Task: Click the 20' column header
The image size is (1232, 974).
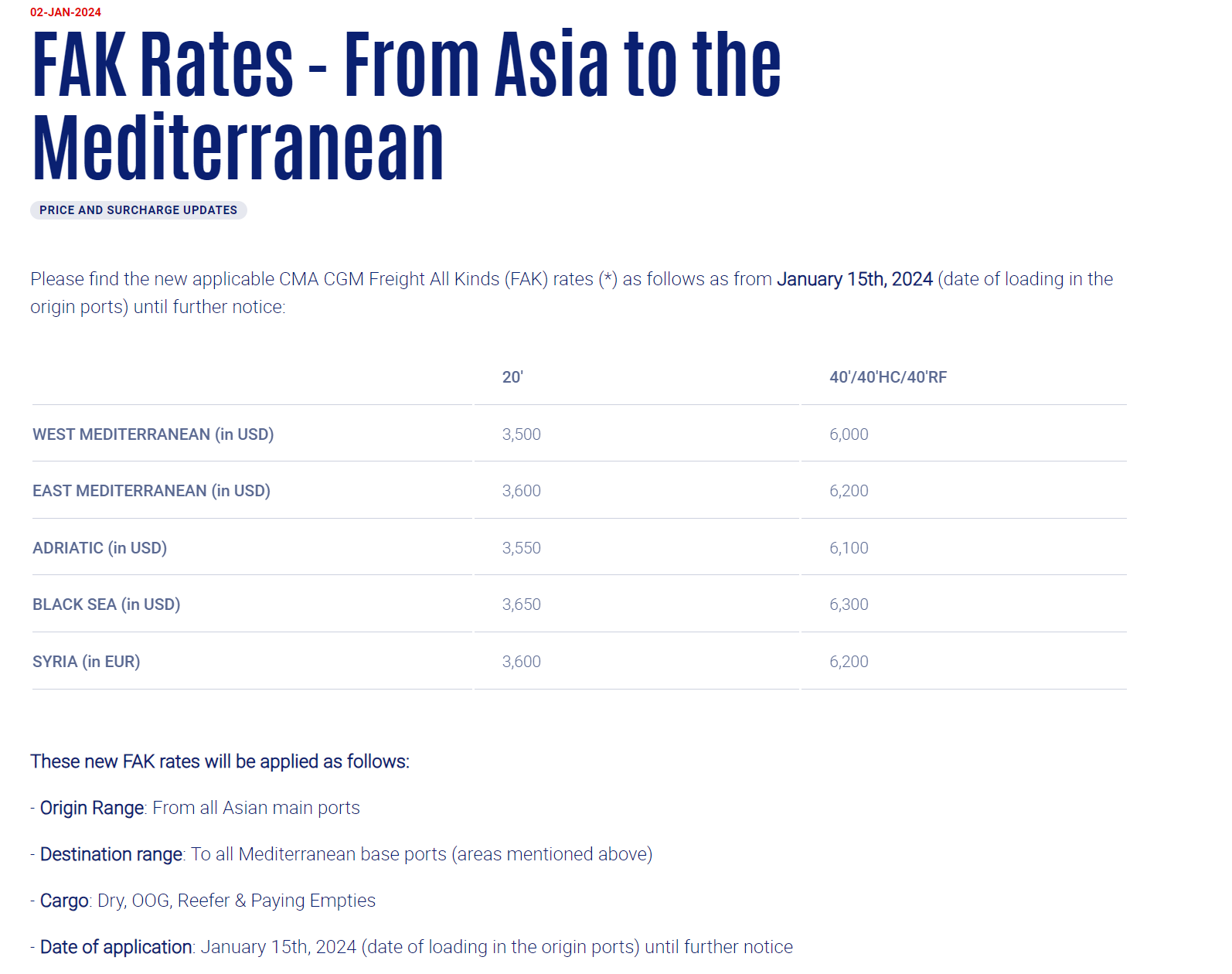Action: click(512, 377)
